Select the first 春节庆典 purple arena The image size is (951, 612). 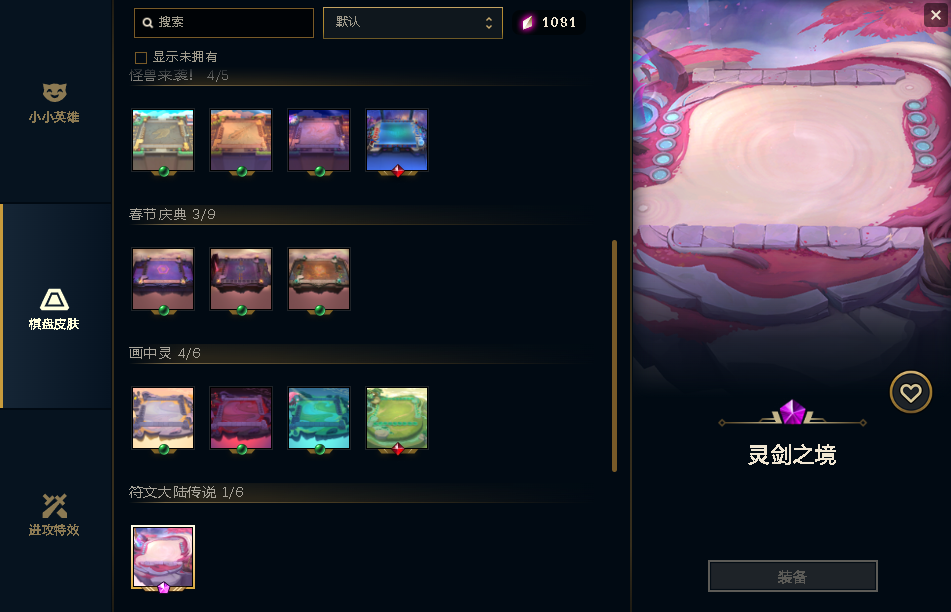163,279
